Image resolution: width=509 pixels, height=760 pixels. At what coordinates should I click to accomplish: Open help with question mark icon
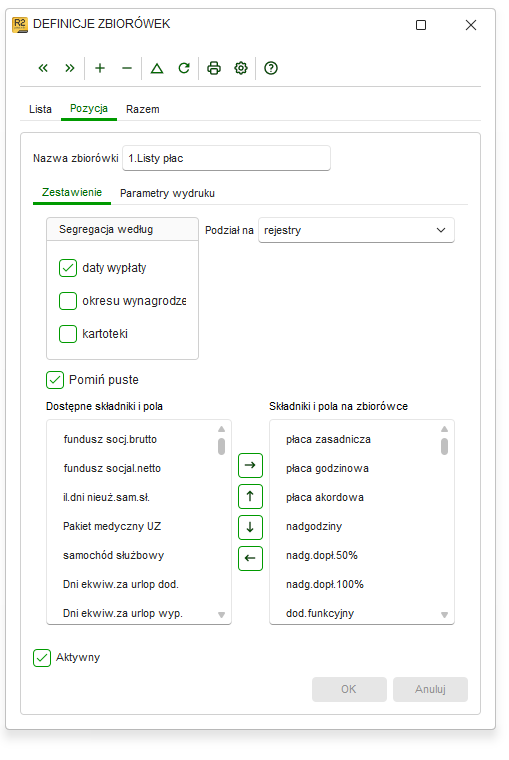pyautogui.click(x=271, y=68)
